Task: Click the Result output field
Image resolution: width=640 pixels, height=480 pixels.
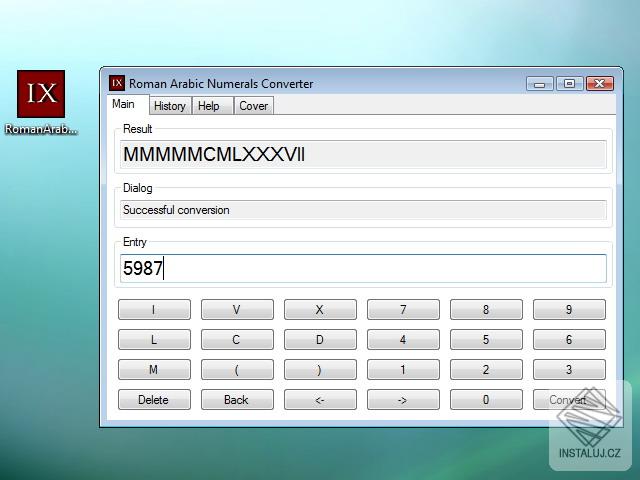Action: [x=363, y=154]
